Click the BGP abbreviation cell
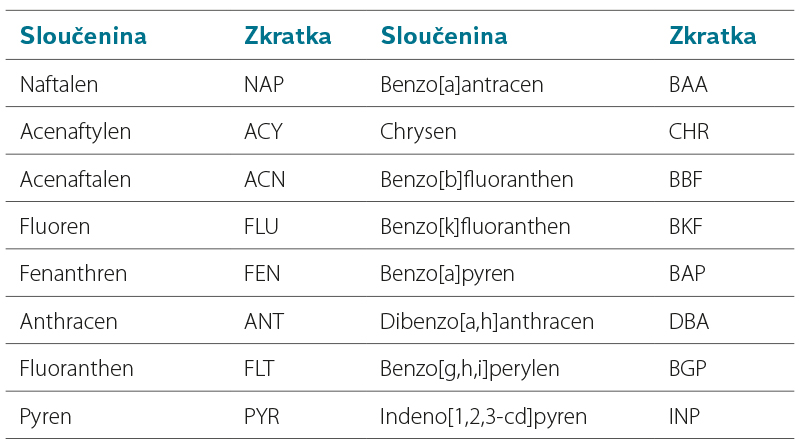The image size is (800, 447). pos(688,369)
